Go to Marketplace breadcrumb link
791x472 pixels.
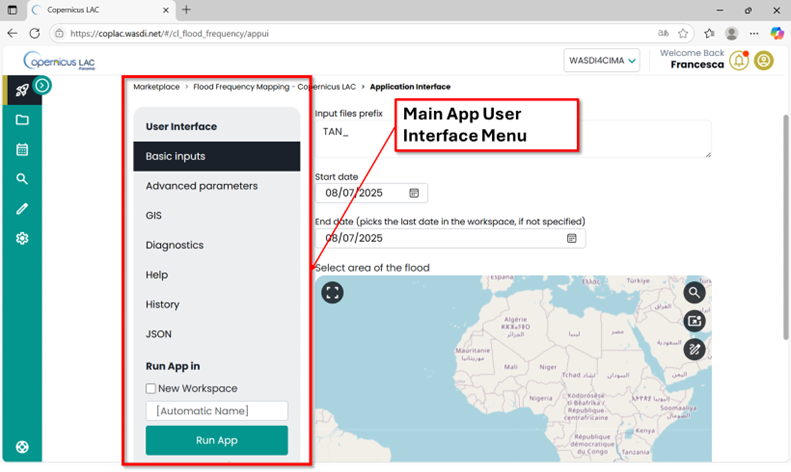pos(156,87)
